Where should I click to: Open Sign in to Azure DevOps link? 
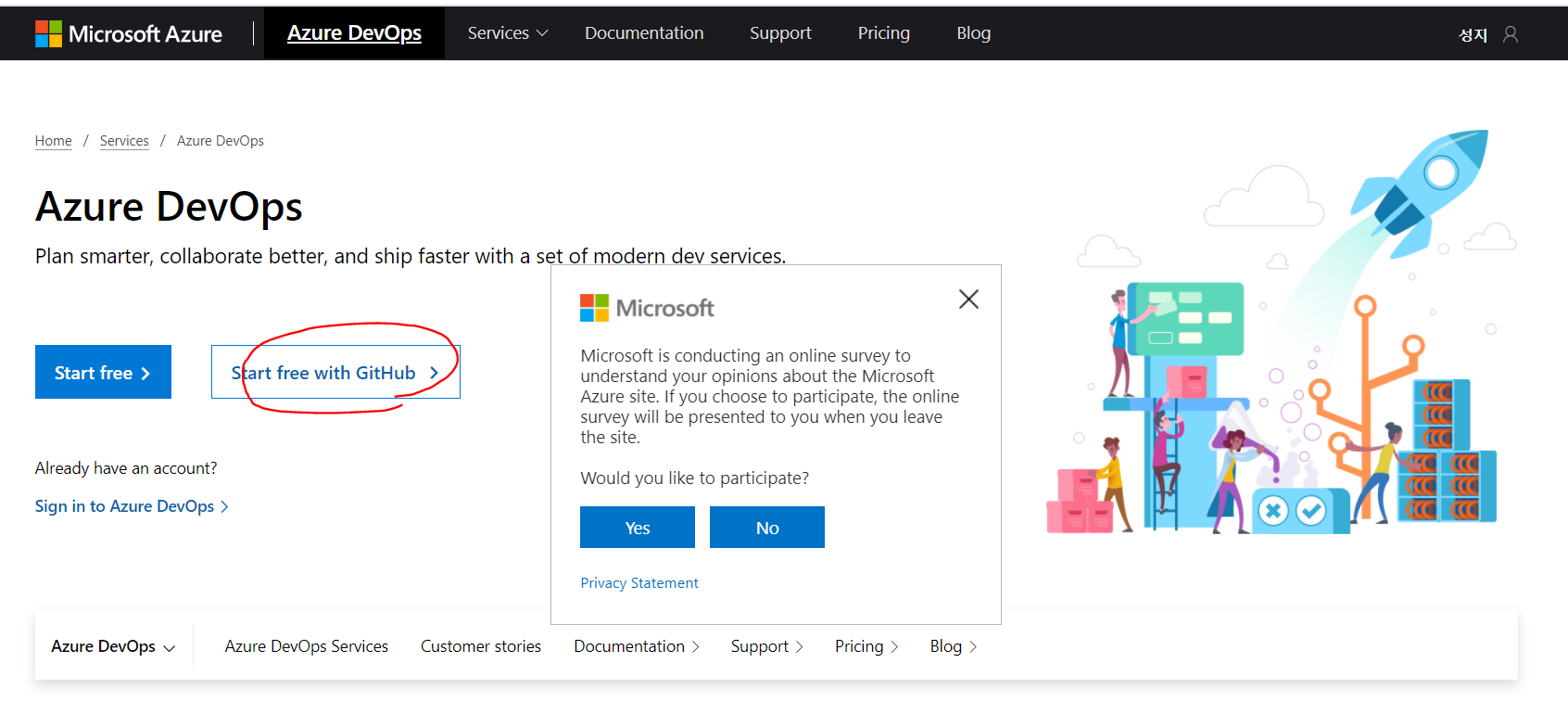tap(132, 506)
